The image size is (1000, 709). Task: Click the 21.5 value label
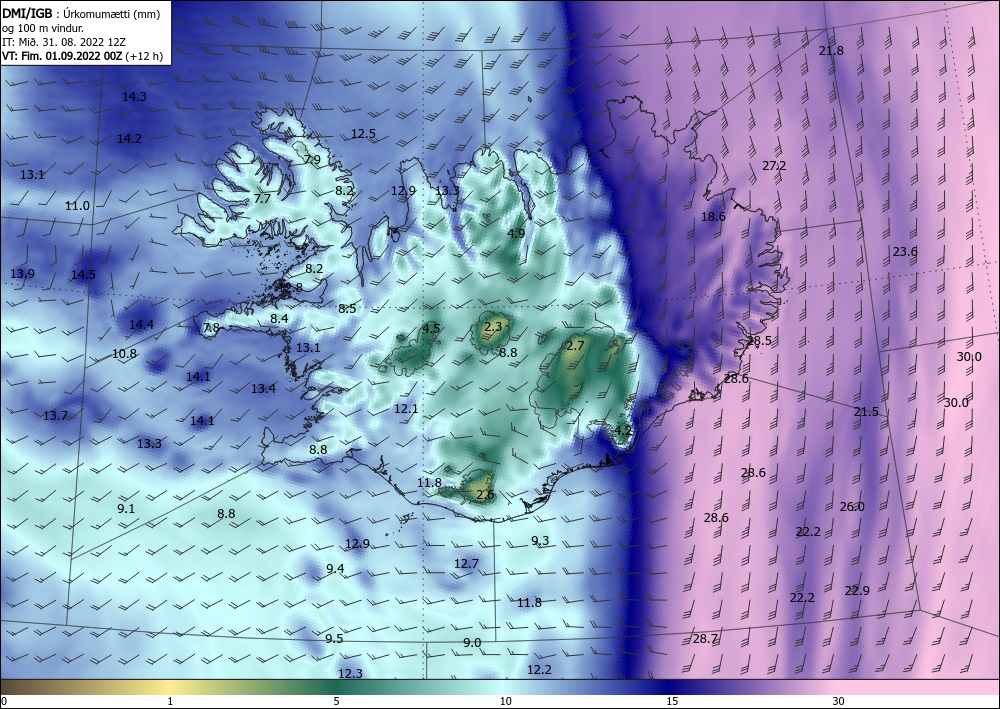pos(866,412)
